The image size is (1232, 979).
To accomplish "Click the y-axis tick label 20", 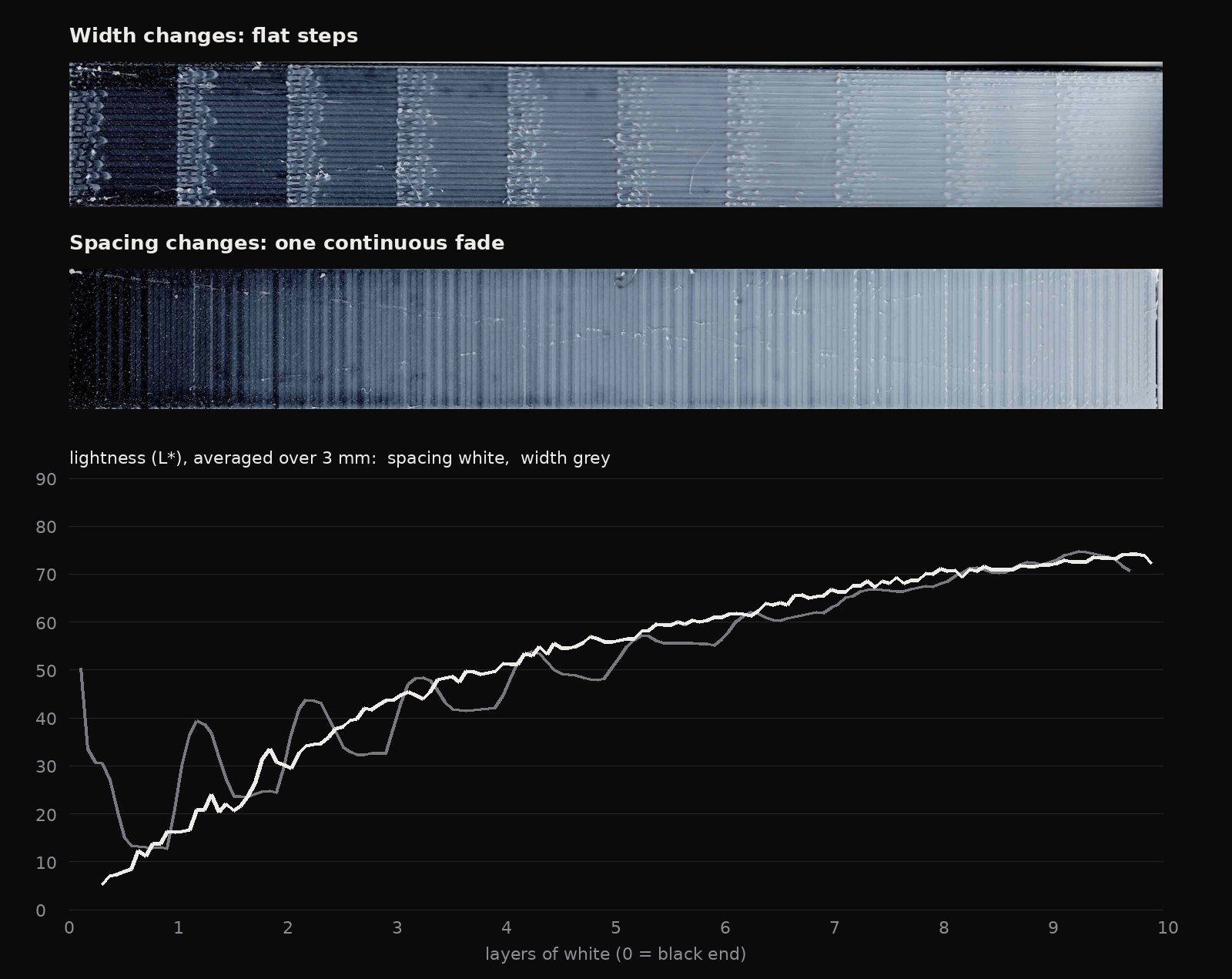I will 46,815.
